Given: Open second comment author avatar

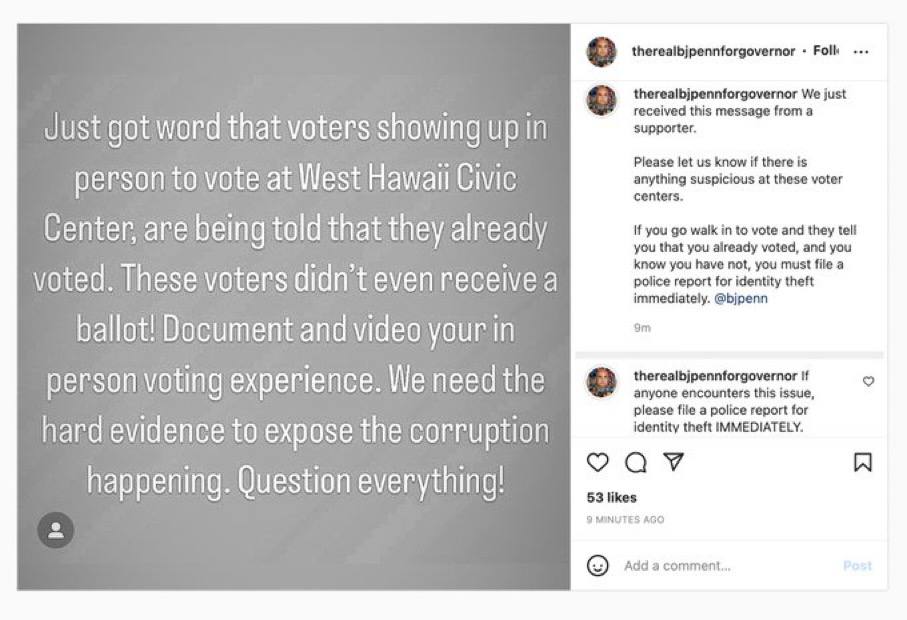Looking at the screenshot, I should (x=602, y=382).
